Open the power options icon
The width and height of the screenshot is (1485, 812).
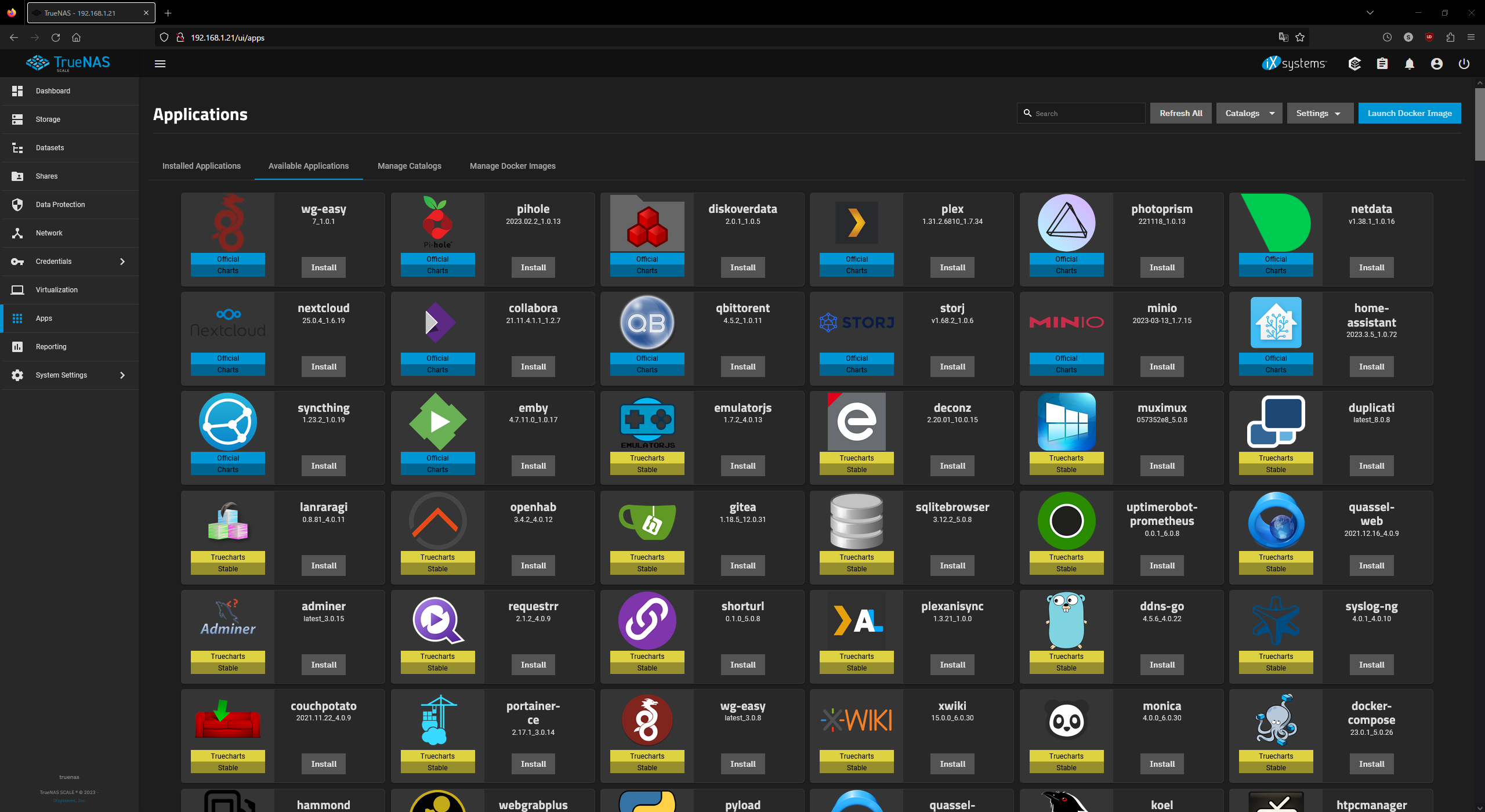pos(1464,64)
